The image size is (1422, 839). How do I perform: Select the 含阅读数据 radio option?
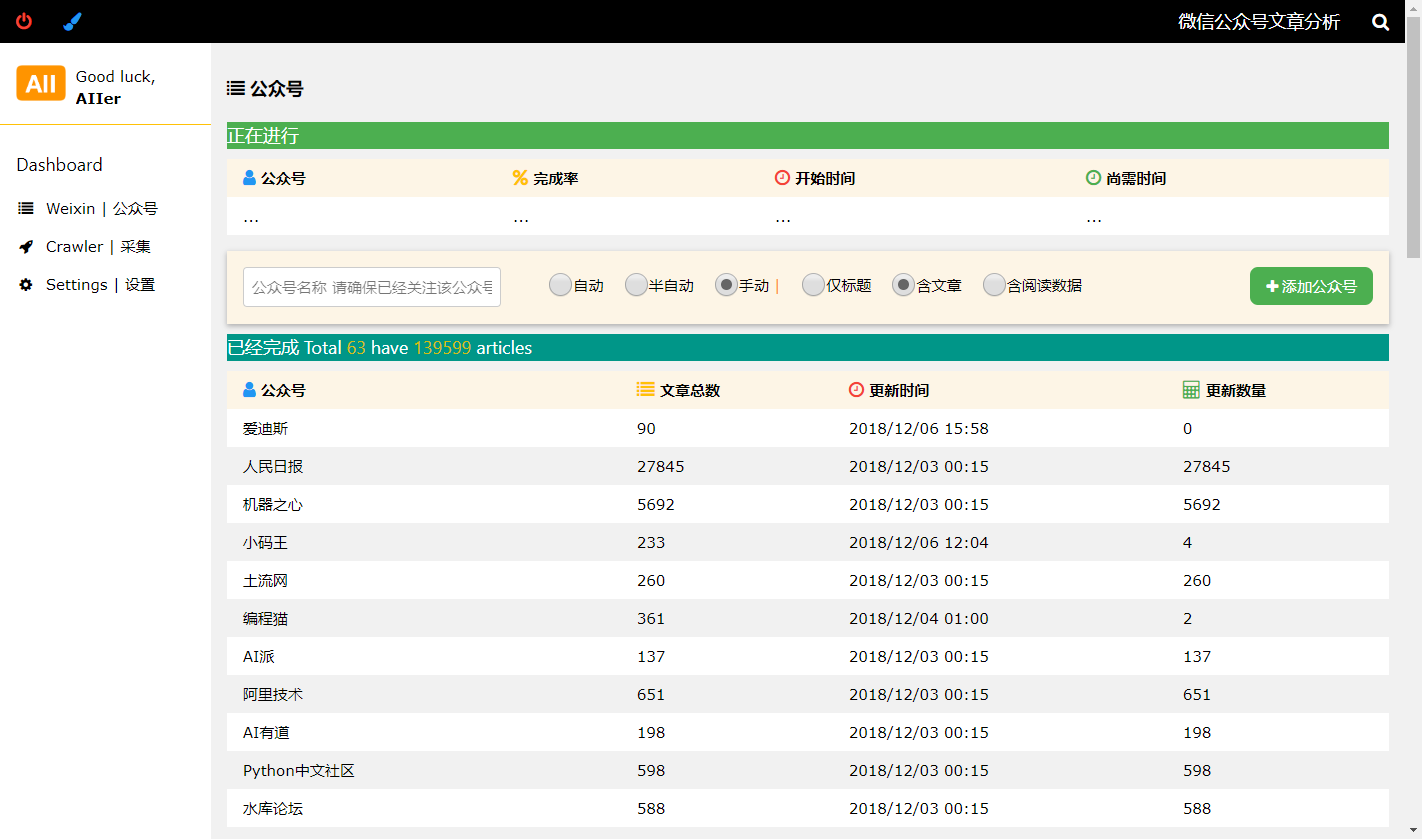pos(994,285)
